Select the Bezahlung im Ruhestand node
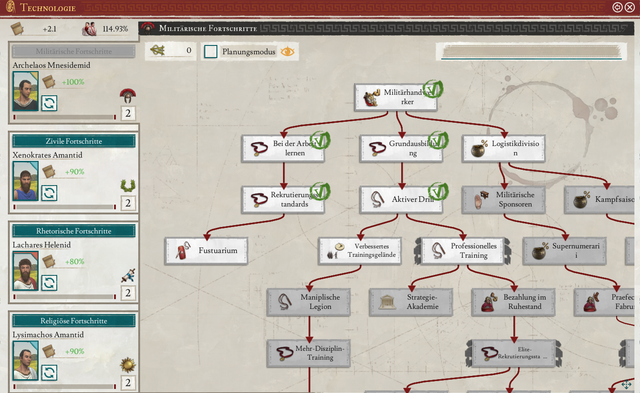The height and width of the screenshot is (393, 640). click(513, 302)
